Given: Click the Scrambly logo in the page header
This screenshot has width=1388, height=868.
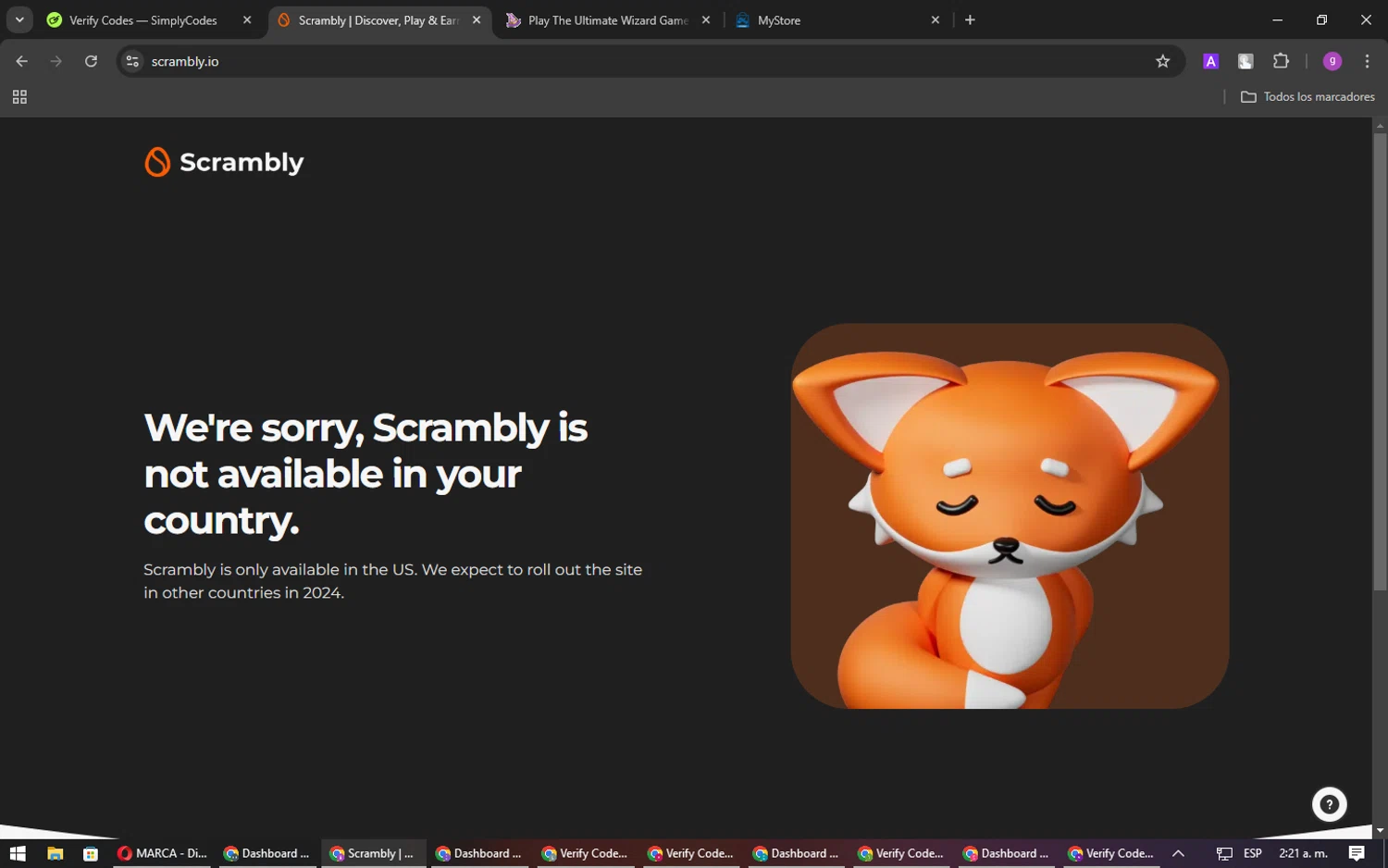Looking at the screenshot, I should [224, 162].
